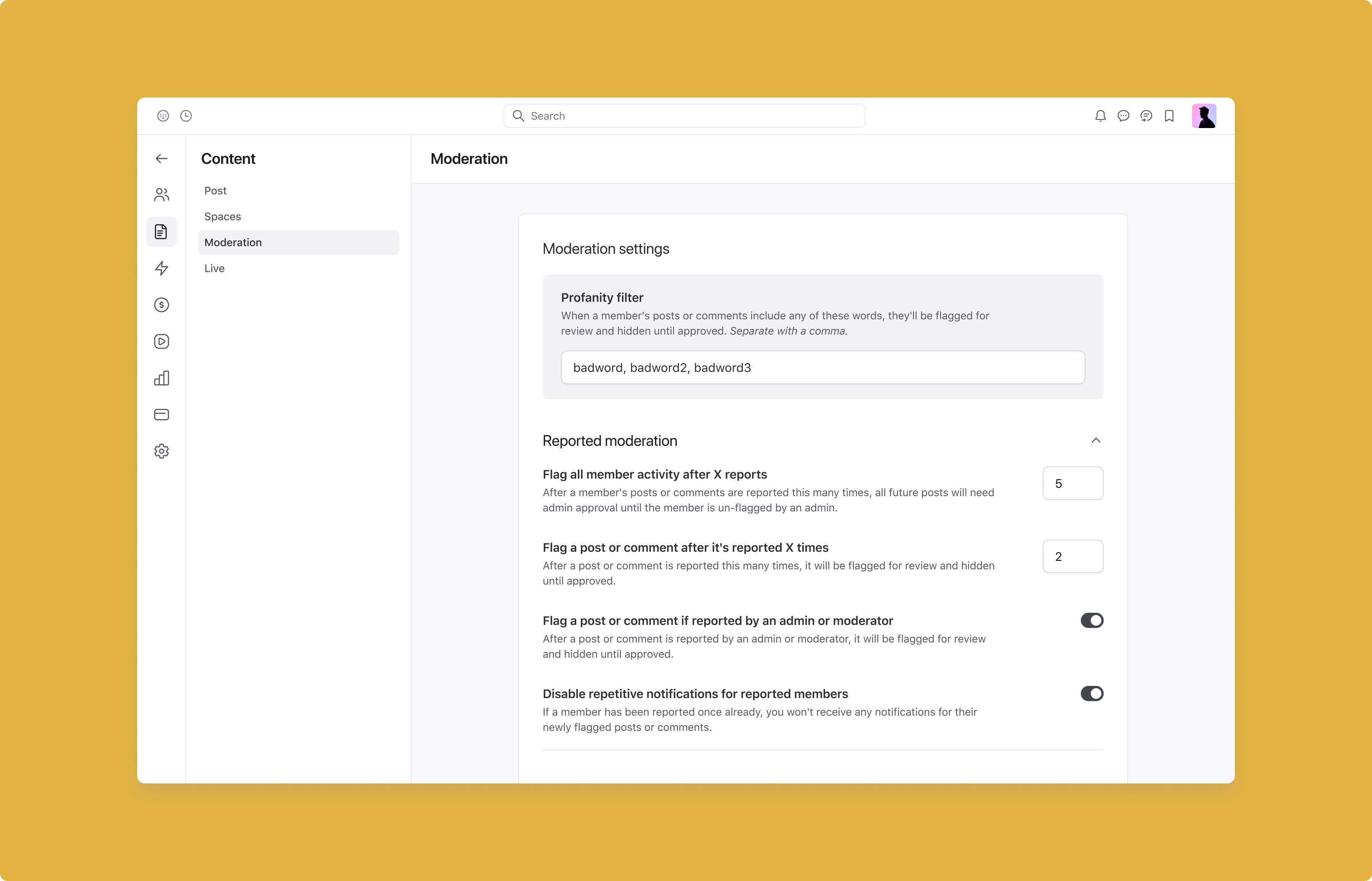Screen dimensions: 1372x881
Task: Select the Content document icon in the sidebar
Action: (x=161, y=232)
